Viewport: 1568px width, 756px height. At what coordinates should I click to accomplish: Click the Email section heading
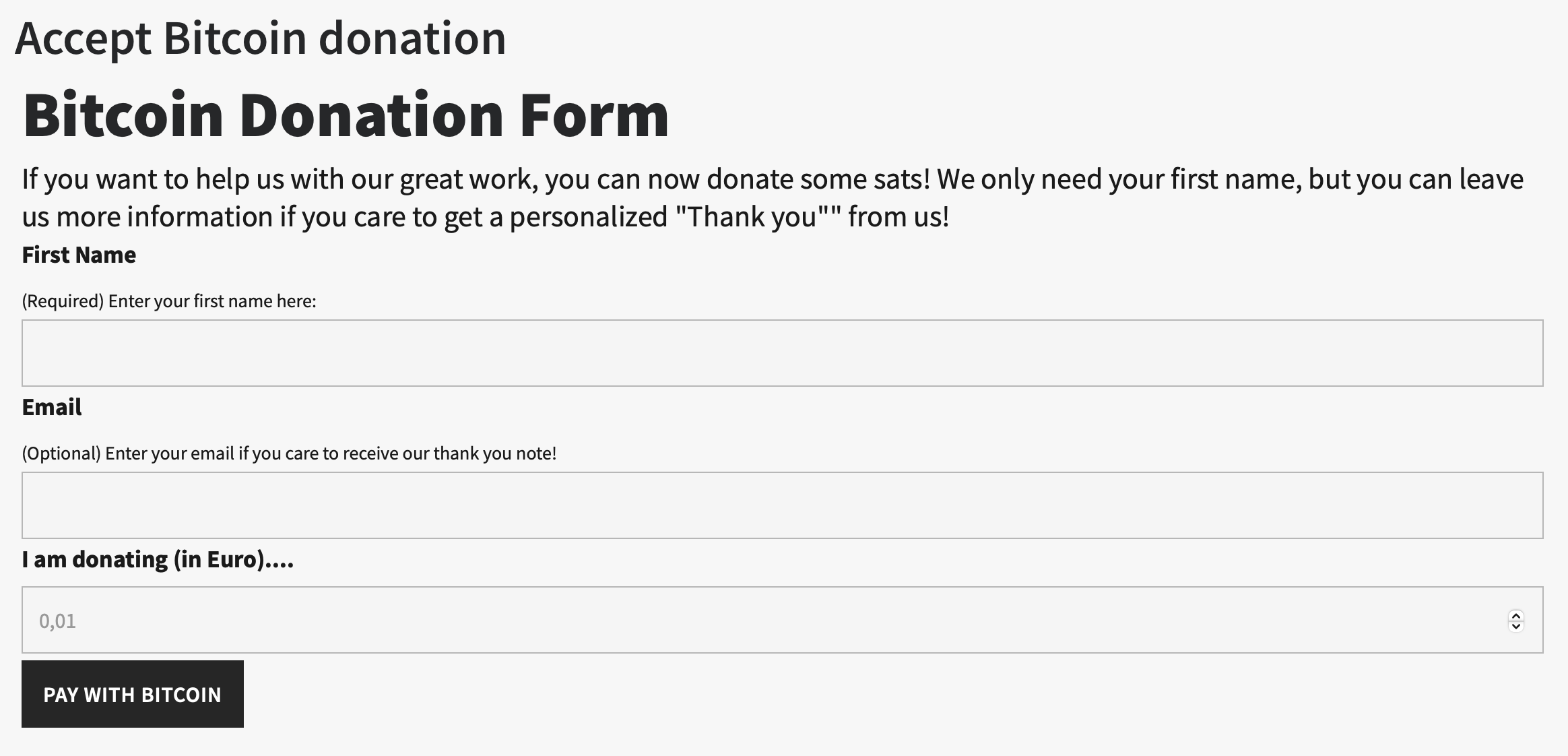51,407
